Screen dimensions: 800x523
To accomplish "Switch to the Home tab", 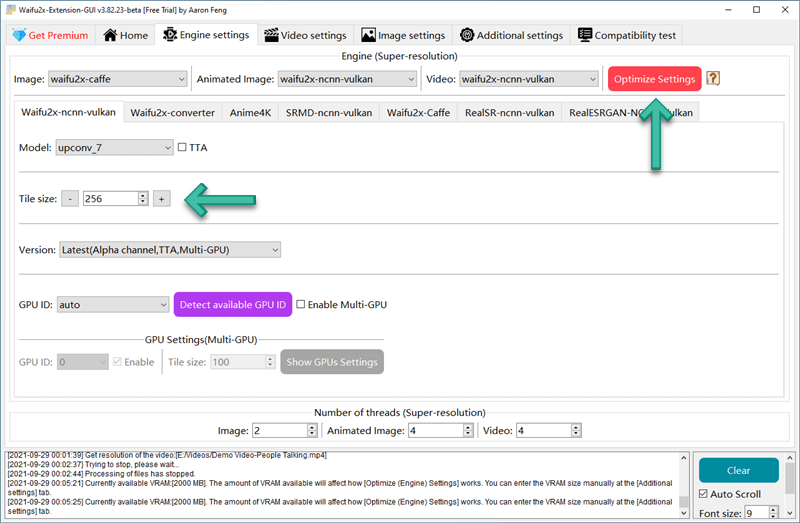I will coord(127,35).
